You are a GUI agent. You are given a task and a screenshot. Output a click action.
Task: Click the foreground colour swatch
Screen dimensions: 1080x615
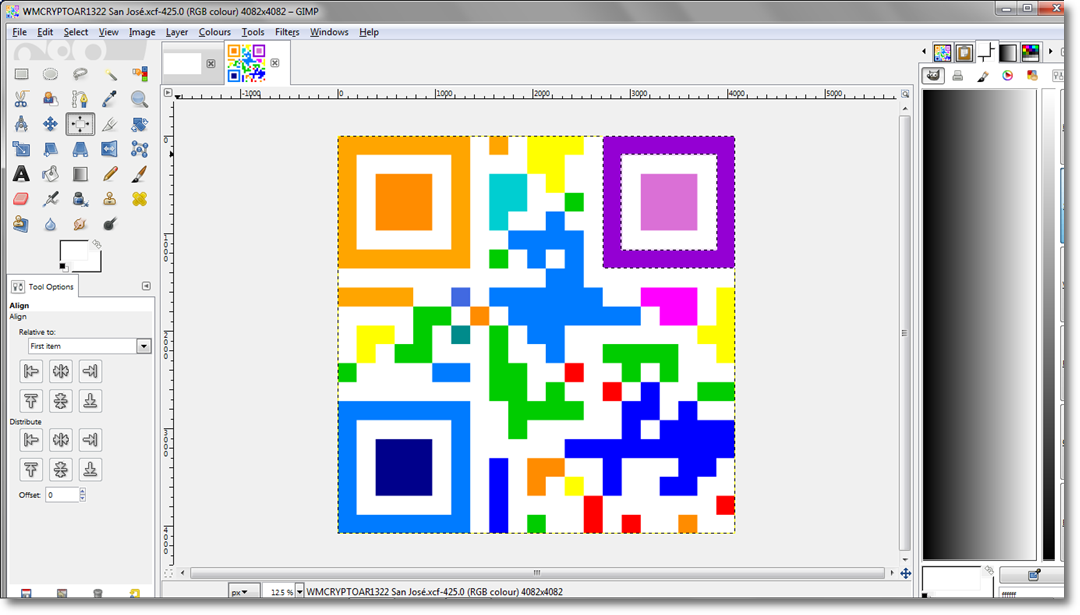tap(72, 250)
